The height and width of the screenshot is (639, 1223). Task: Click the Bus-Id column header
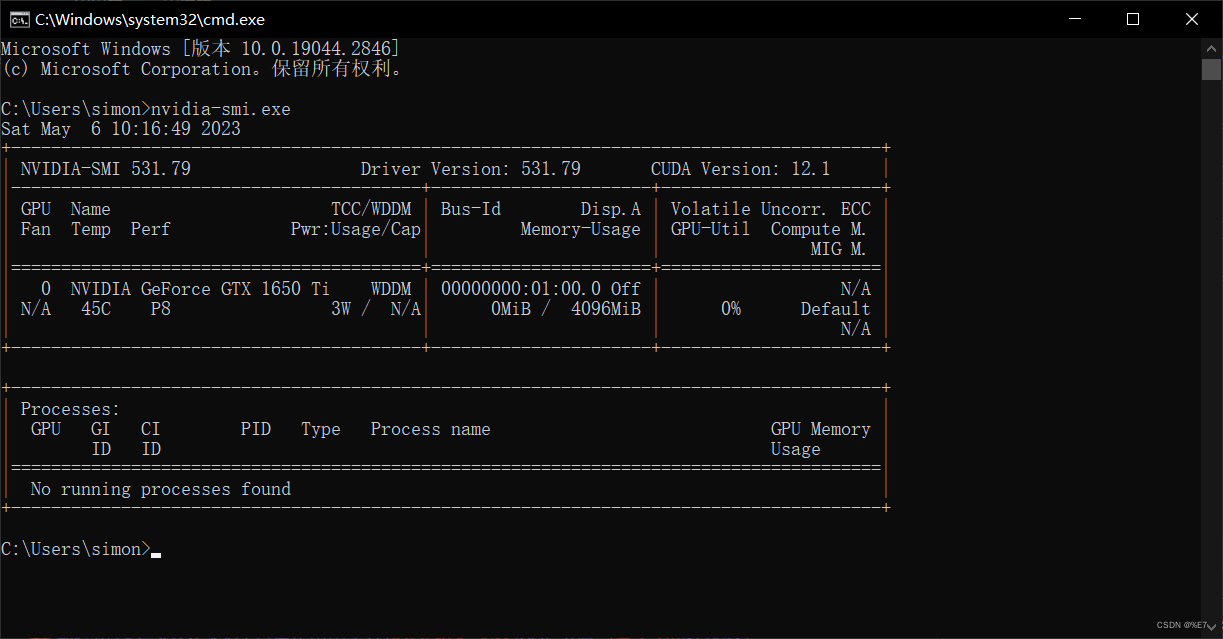point(471,209)
